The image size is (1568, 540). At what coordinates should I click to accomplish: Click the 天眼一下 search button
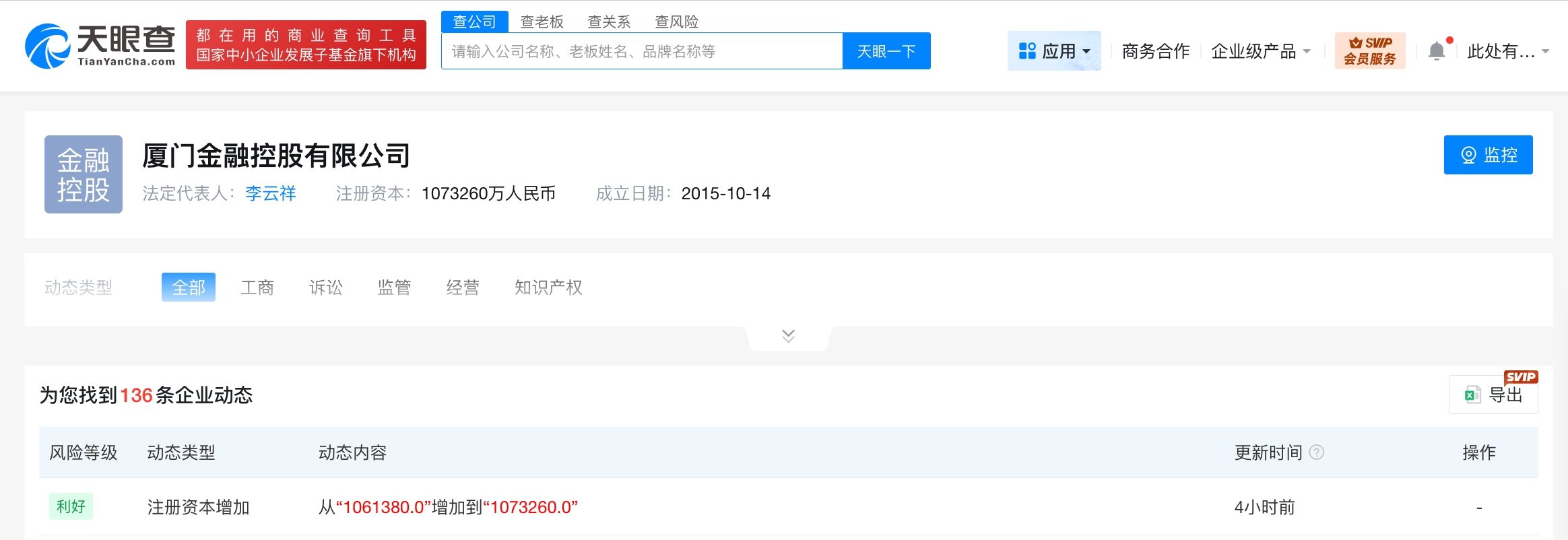click(x=886, y=51)
